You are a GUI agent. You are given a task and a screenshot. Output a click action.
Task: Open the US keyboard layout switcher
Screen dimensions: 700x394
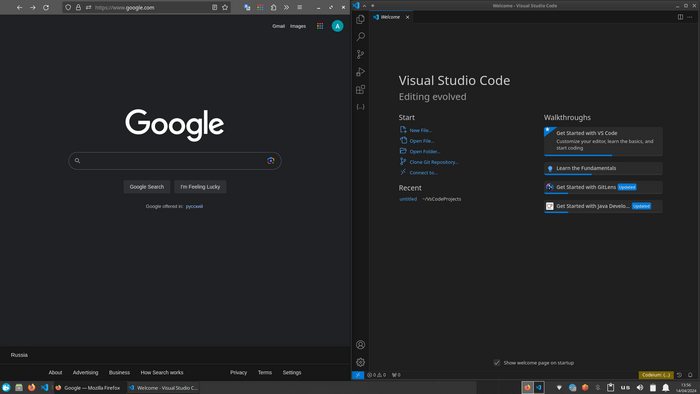[x=625, y=388]
